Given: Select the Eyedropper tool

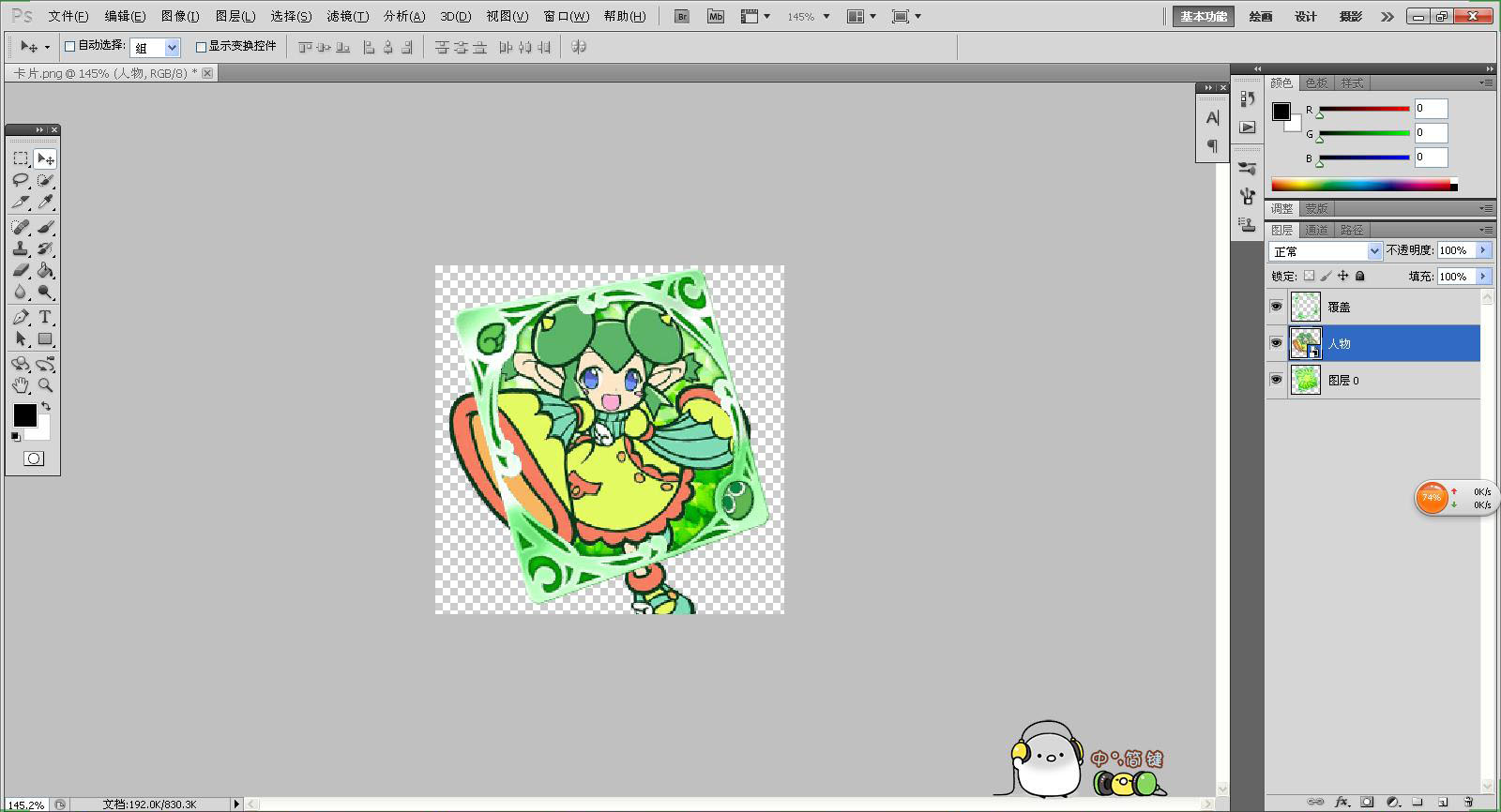Looking at the screenshot, I should click(x=45, y=202).
